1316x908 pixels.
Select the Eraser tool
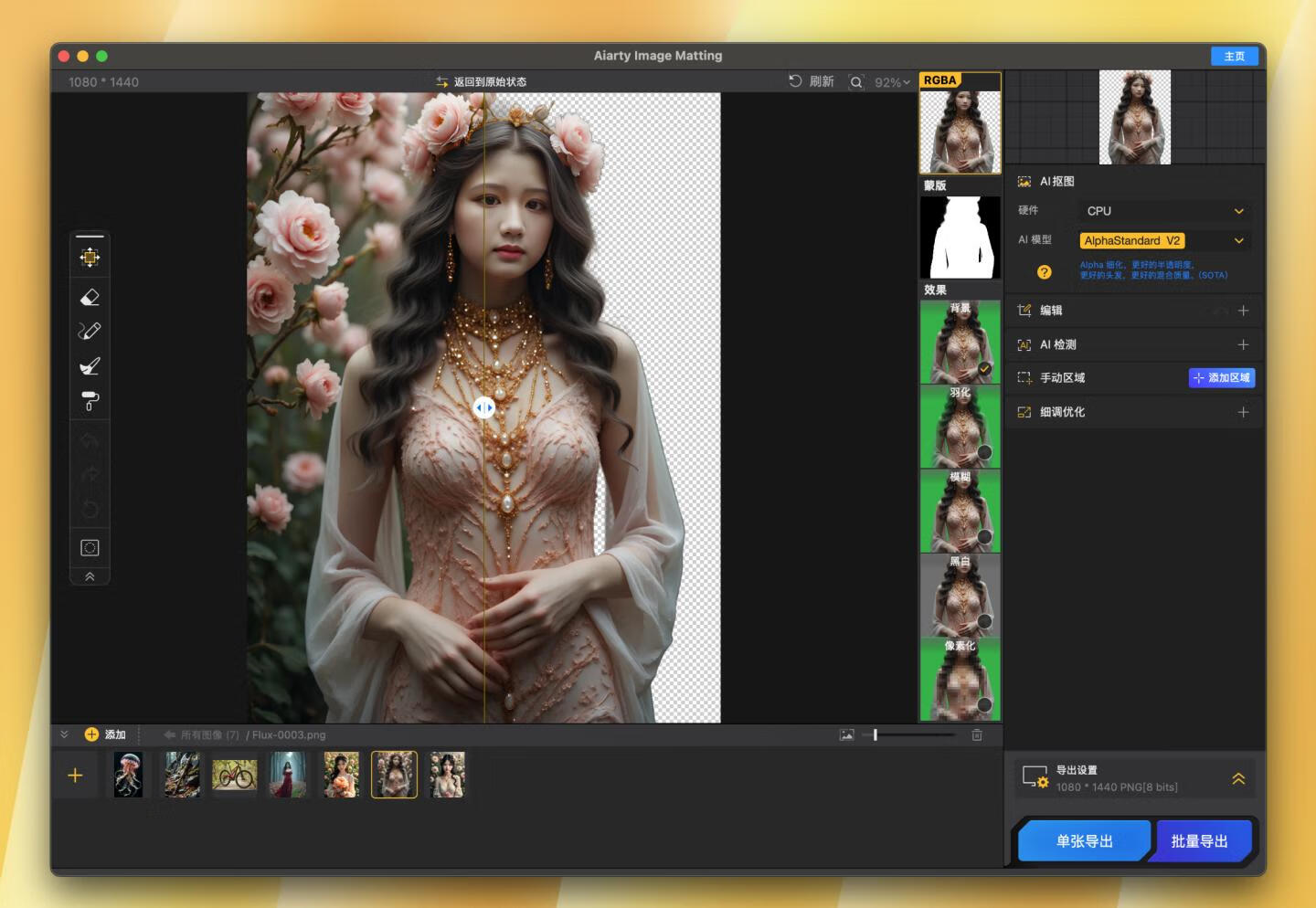(90, 297)
